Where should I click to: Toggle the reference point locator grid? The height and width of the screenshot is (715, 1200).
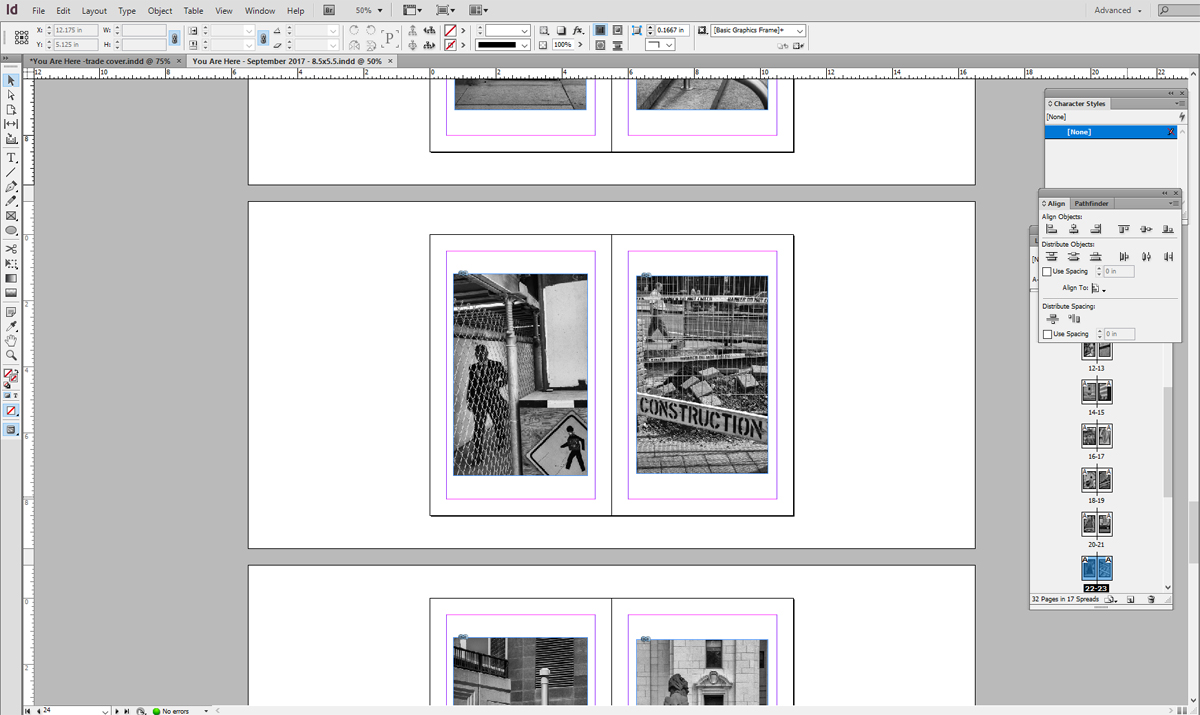(21, 38)
